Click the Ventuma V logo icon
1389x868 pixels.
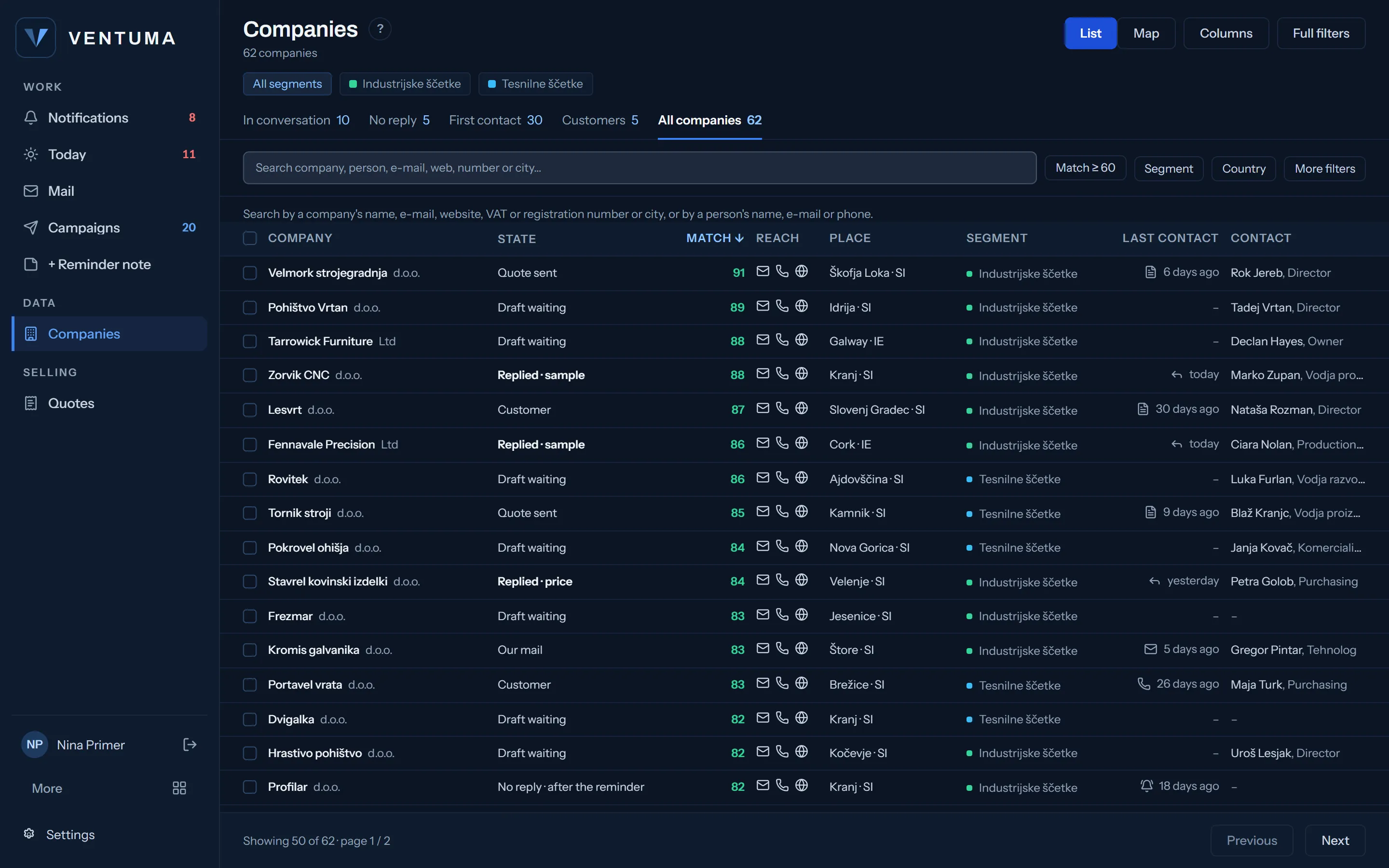pyautogui.click(x=36, y=38)
